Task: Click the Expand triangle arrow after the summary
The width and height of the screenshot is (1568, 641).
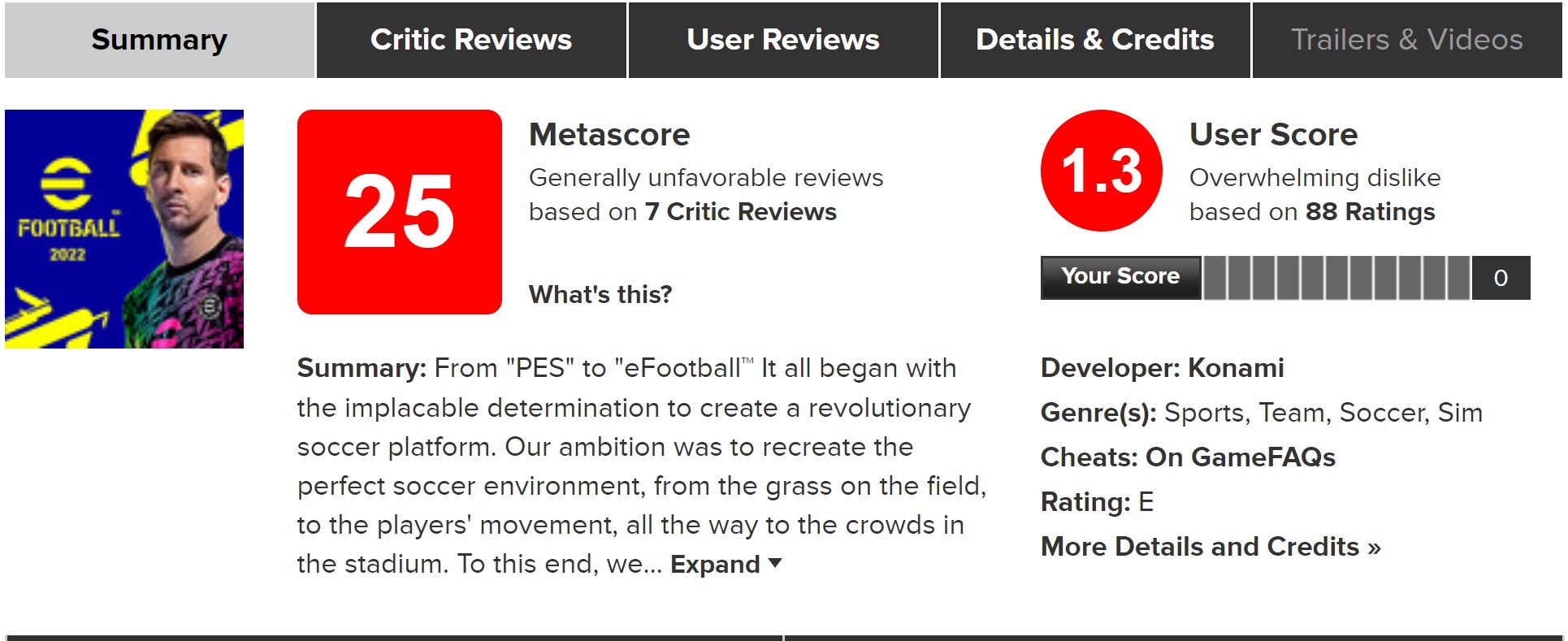Action: [775, 563]
